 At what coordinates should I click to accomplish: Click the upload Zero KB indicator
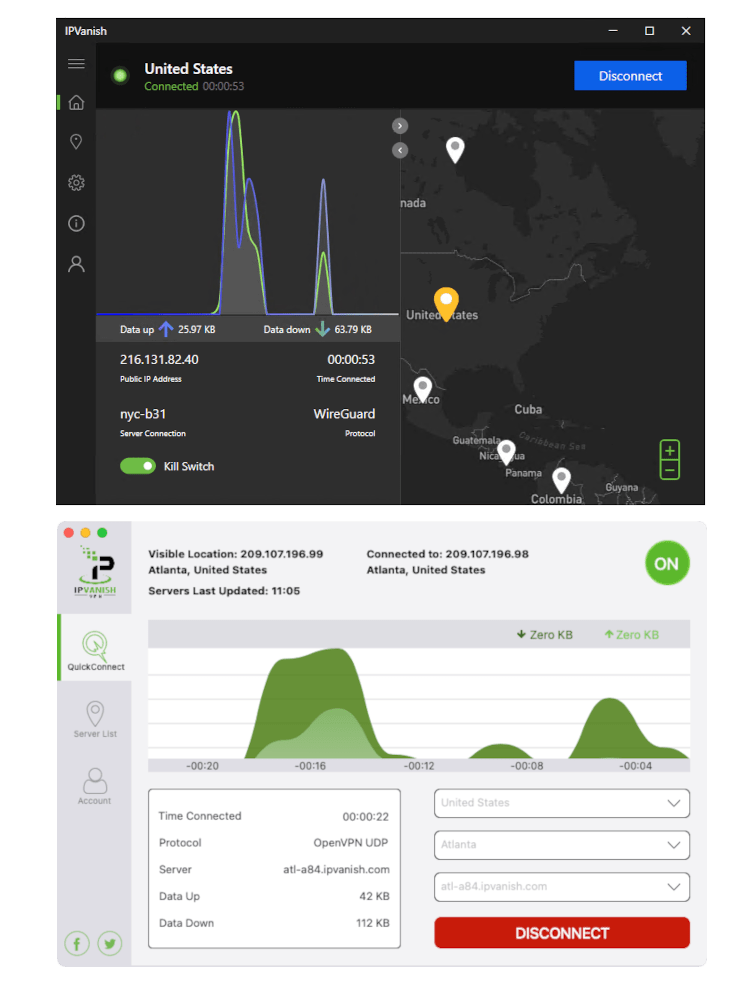(x=631, y=635)
